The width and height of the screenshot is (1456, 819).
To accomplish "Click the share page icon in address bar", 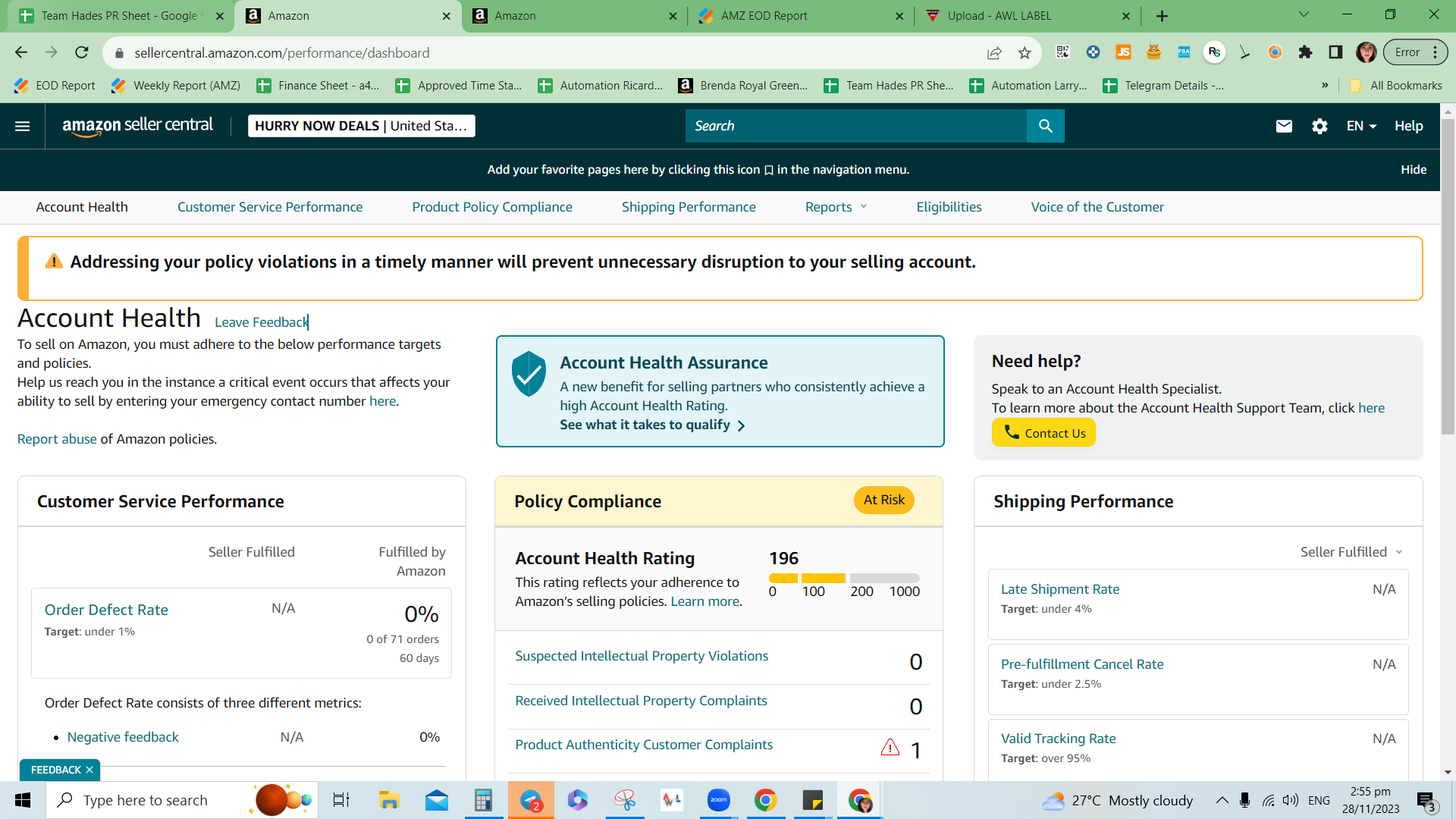I will 994,53.
